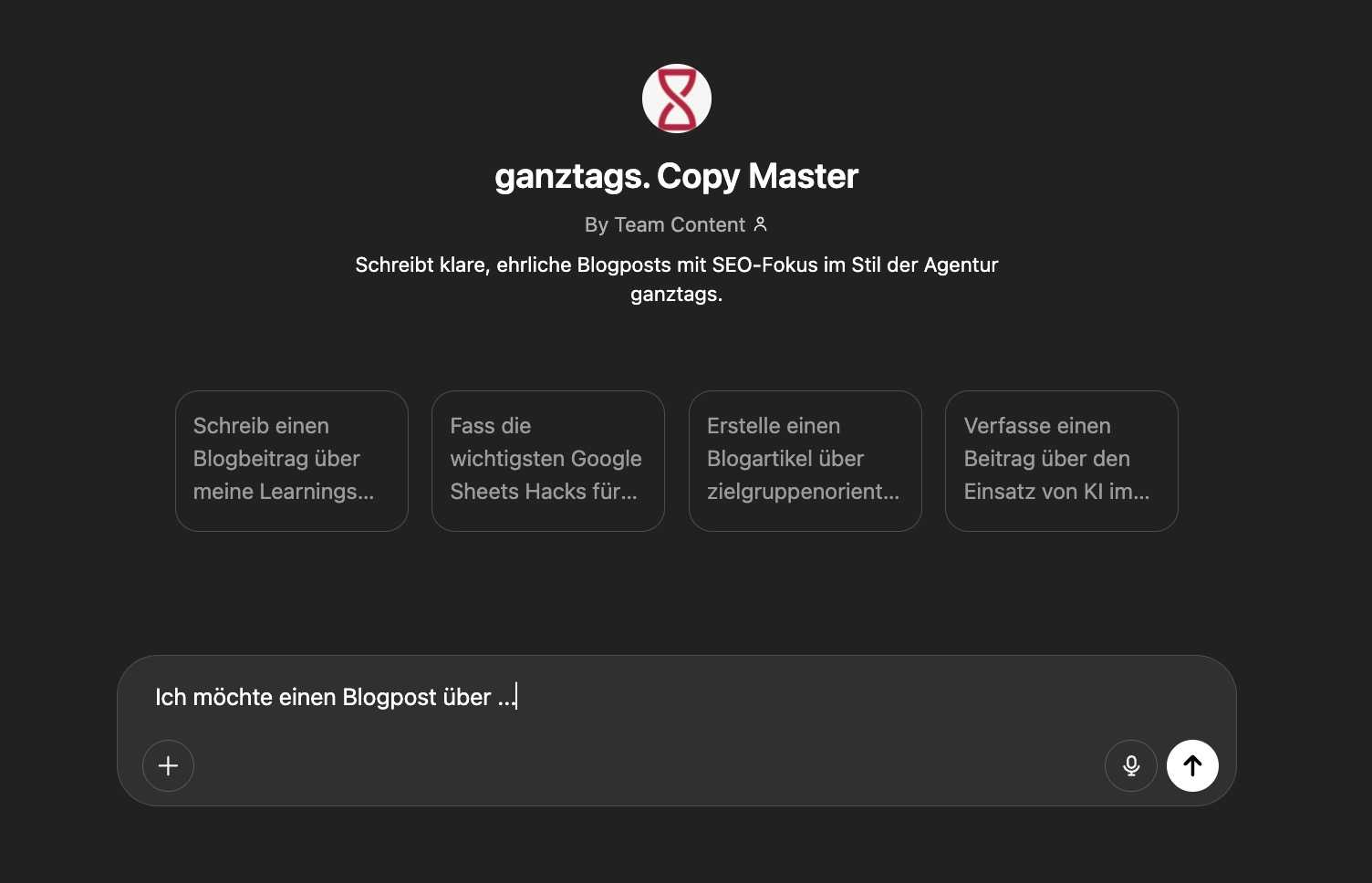This screenshot has height=883, width=1372.
Task: Click the ganztags. hourglass logo avatar
Action: click(677, 99)
